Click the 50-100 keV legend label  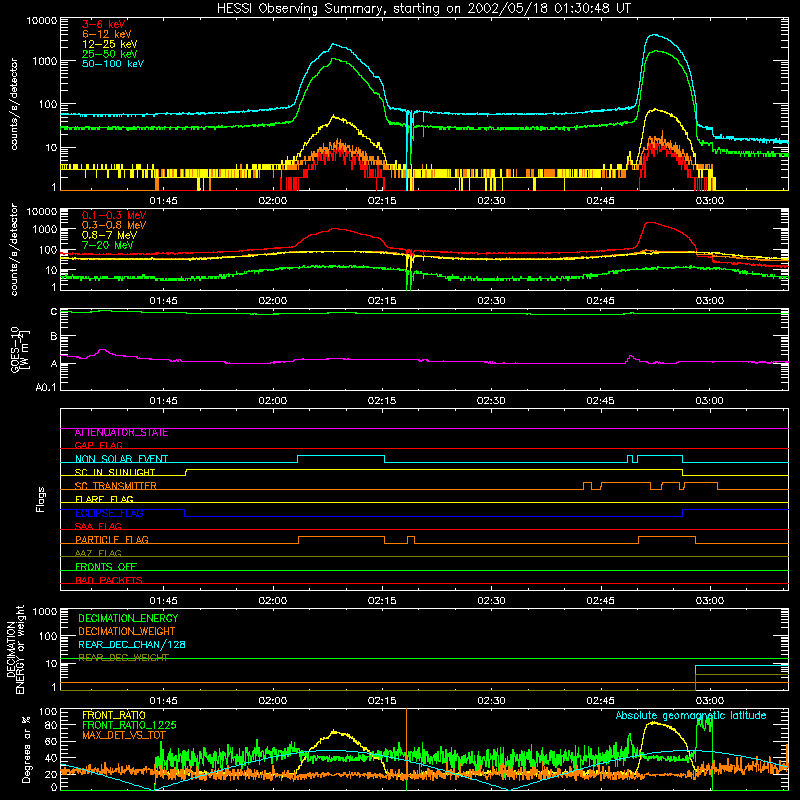pos(113,63)
